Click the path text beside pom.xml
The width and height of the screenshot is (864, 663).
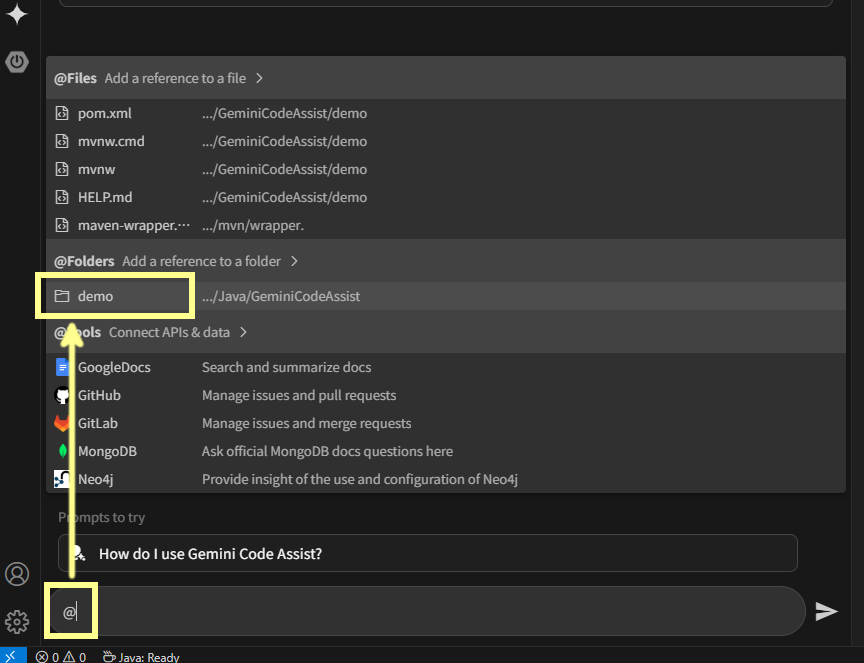(x=284, y=113)
